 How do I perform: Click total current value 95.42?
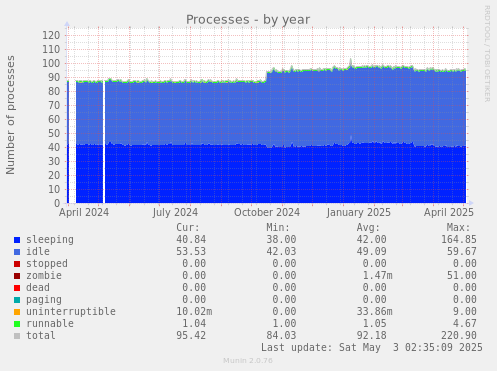pyautogui.click(x=191, y=336)
